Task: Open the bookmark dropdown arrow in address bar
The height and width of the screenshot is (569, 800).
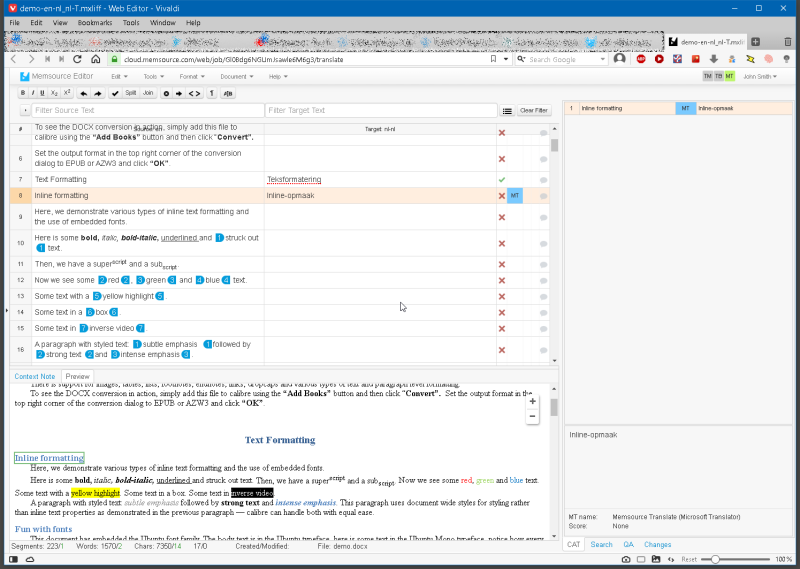Action: click(506, 59)
